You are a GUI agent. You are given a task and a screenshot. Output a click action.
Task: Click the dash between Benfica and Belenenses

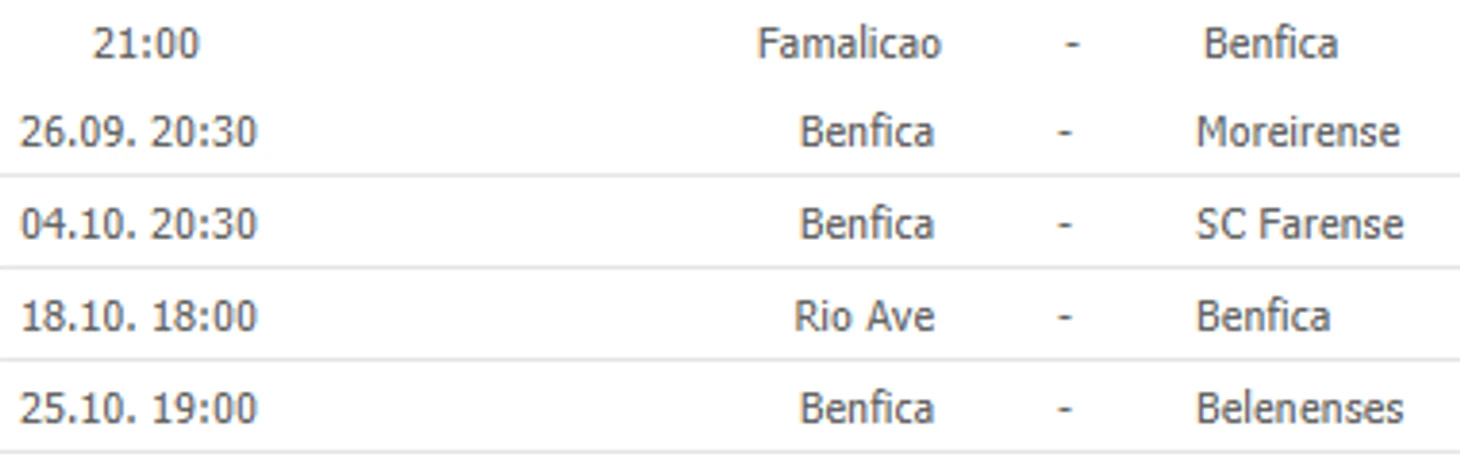1065,408
